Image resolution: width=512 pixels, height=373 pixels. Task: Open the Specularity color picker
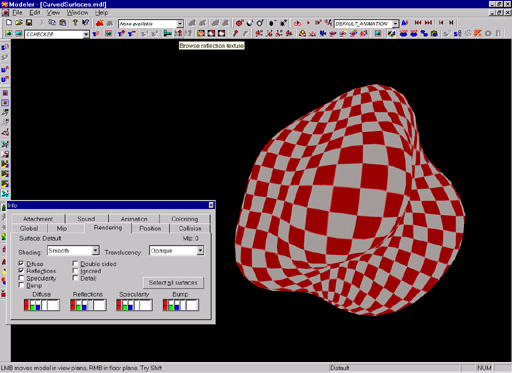[134, 305]
